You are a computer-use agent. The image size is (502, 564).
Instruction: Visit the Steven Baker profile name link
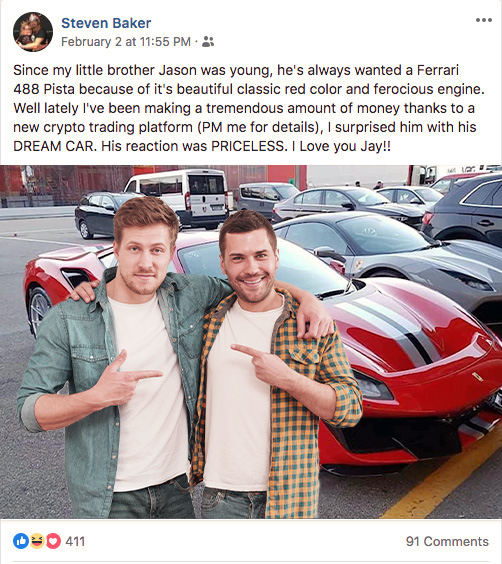[x=106, y=23]
